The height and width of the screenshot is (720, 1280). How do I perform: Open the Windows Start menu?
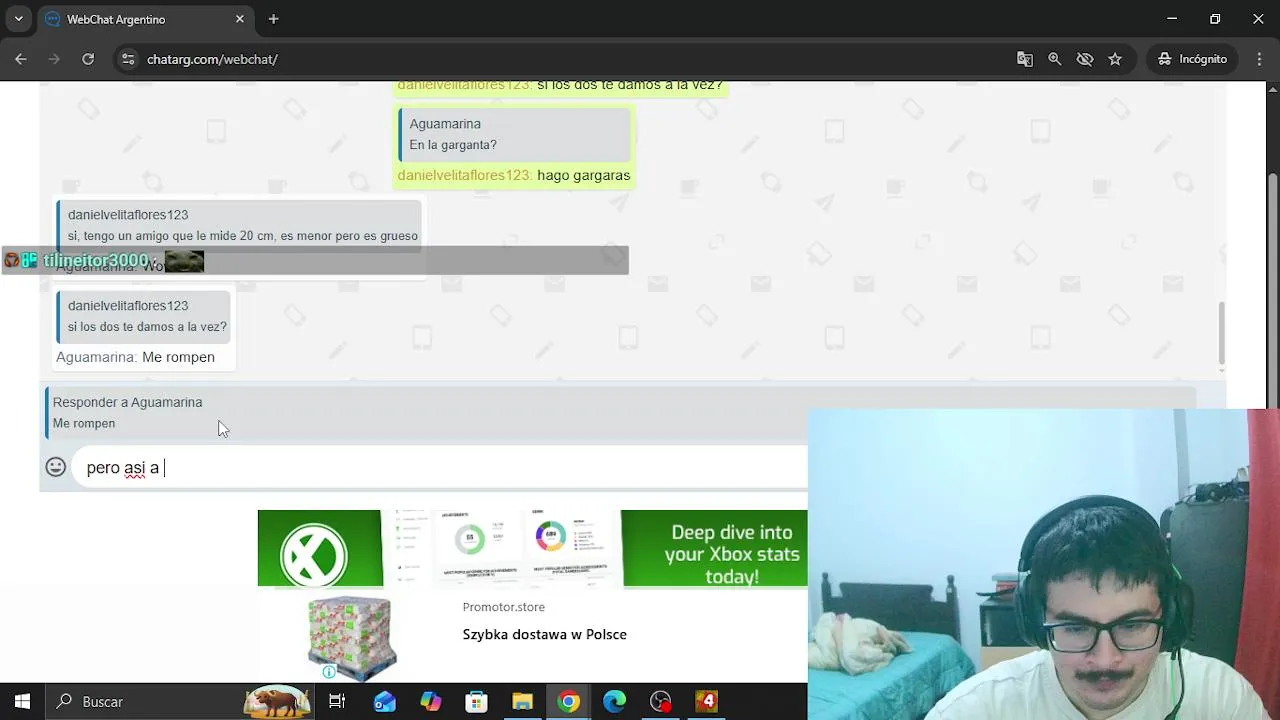click(22, 701)
